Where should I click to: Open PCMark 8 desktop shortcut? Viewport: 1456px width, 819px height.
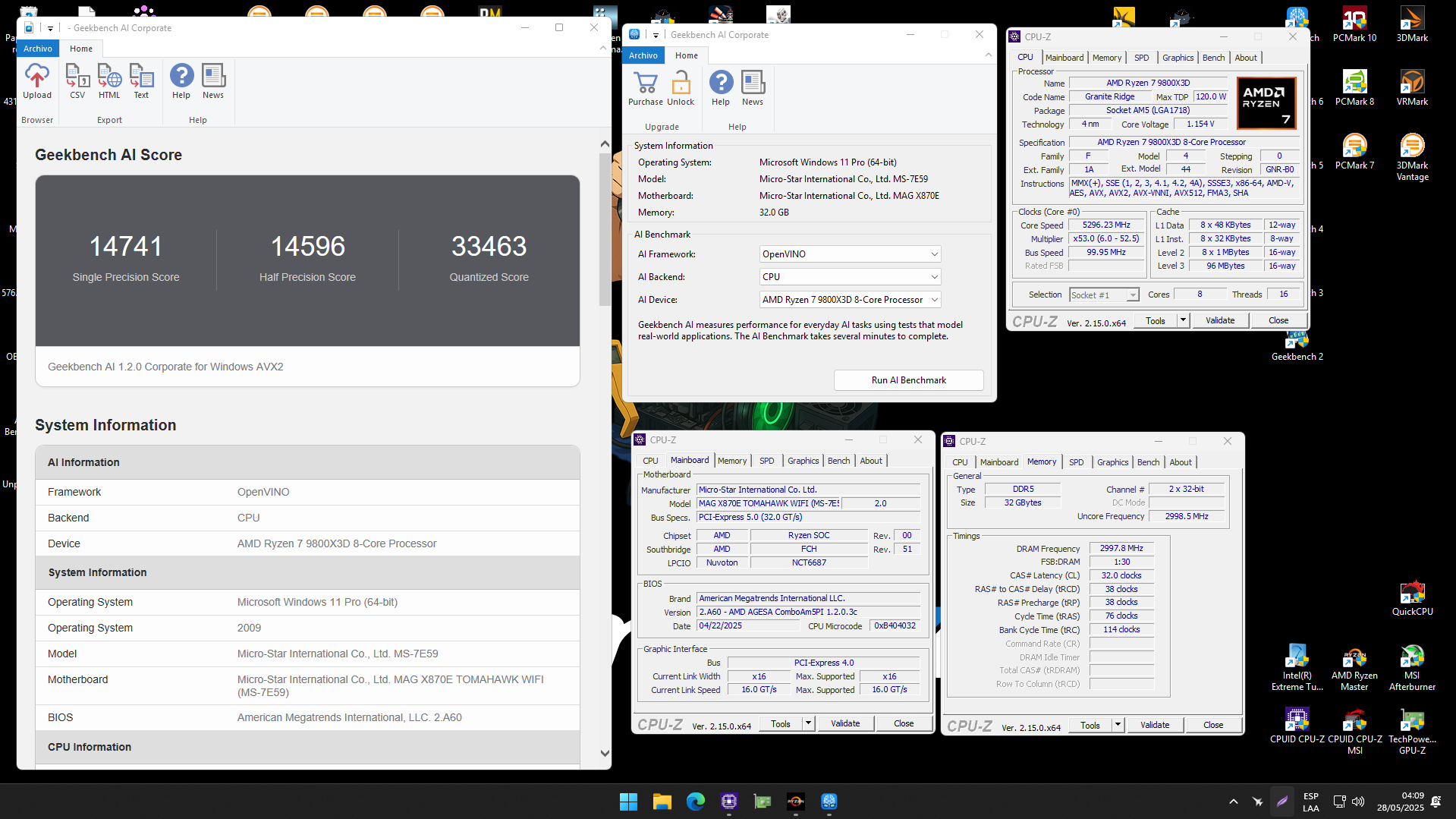click(x=1354, y=88)
